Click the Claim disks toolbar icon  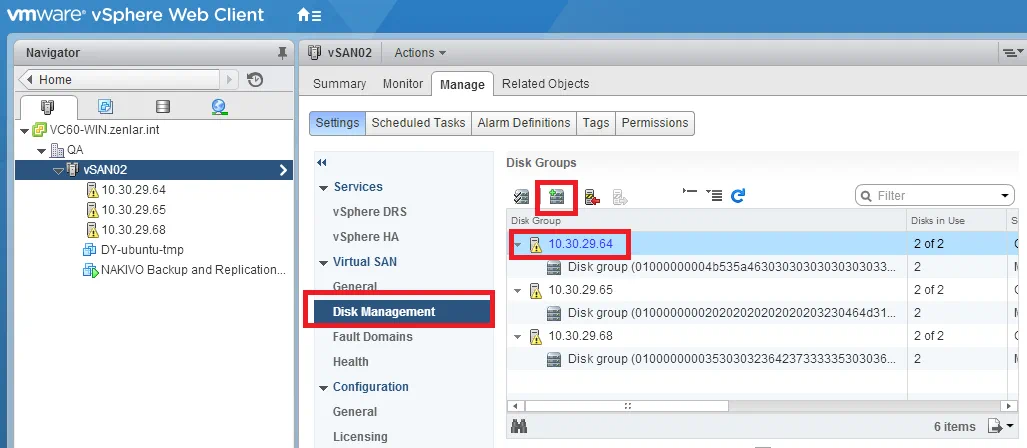(x=521, y=197)
